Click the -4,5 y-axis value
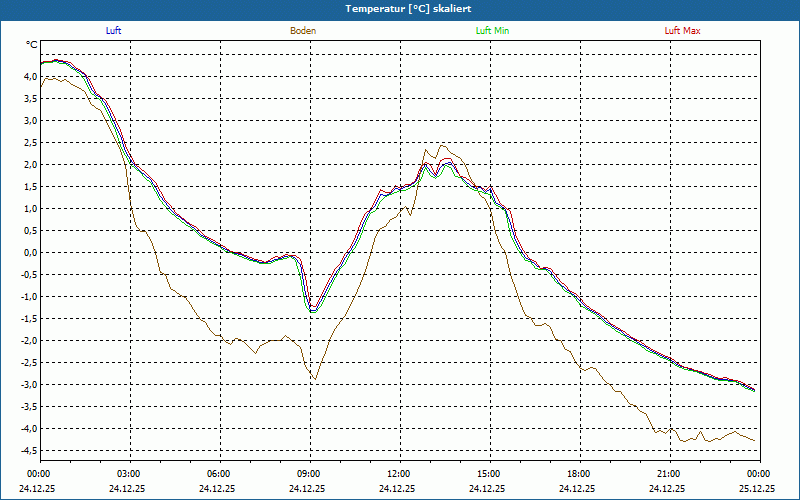Viewport: 800px width, 500px height. click(x=28, y=451)
